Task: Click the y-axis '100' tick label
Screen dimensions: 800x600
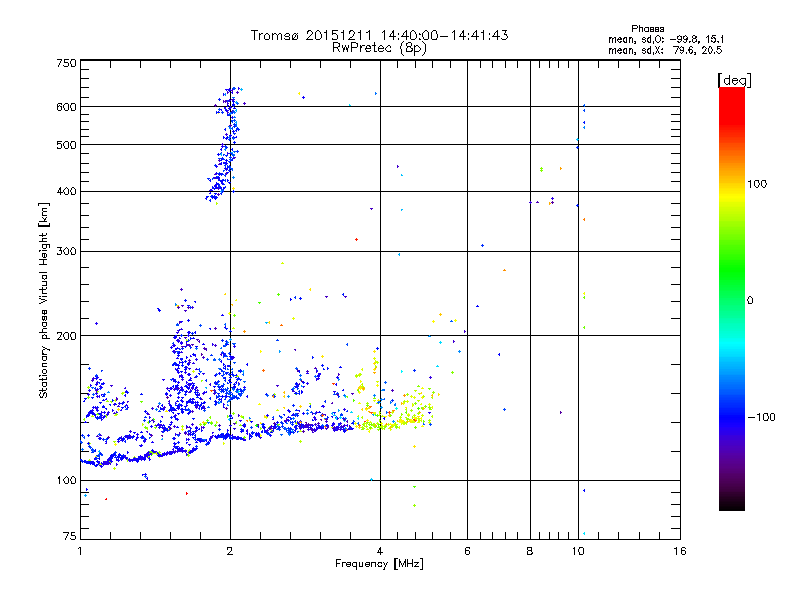Action: click(66, 481)
